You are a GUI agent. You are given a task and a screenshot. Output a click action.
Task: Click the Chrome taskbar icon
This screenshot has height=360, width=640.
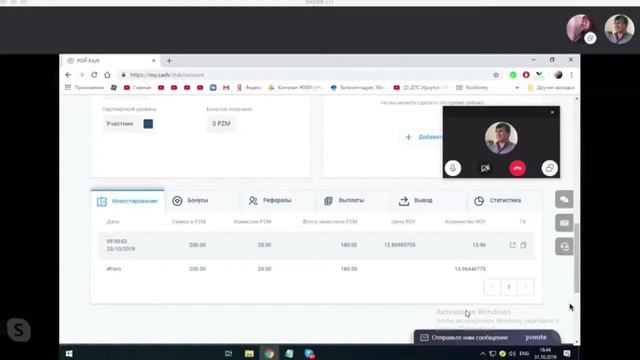click(x=269, y=353)
